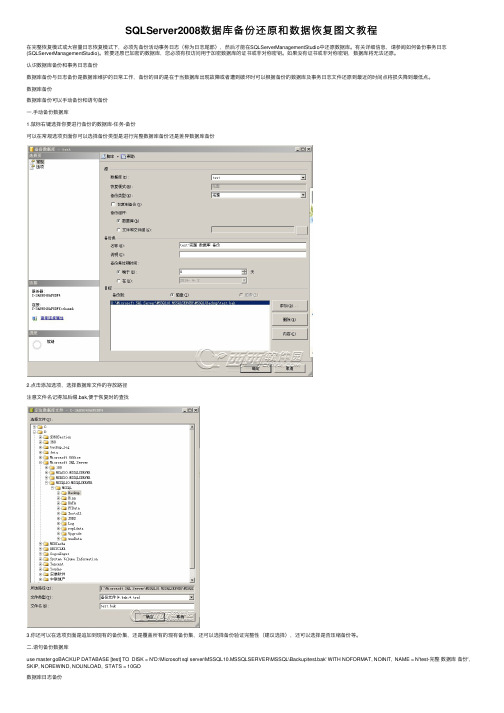Click the Help toolbar icon in backup dialog
Image resolution: width=504 pixels, height=713 pixels.
click(123, 156)
